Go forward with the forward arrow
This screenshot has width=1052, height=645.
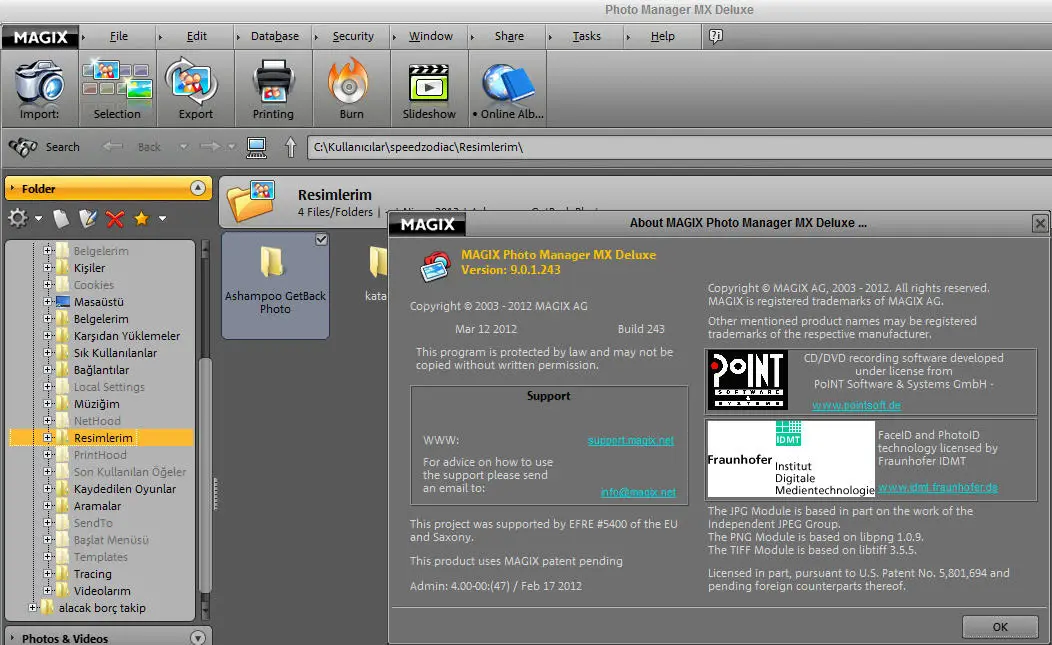pyautogui.click(x=210, y=146)
